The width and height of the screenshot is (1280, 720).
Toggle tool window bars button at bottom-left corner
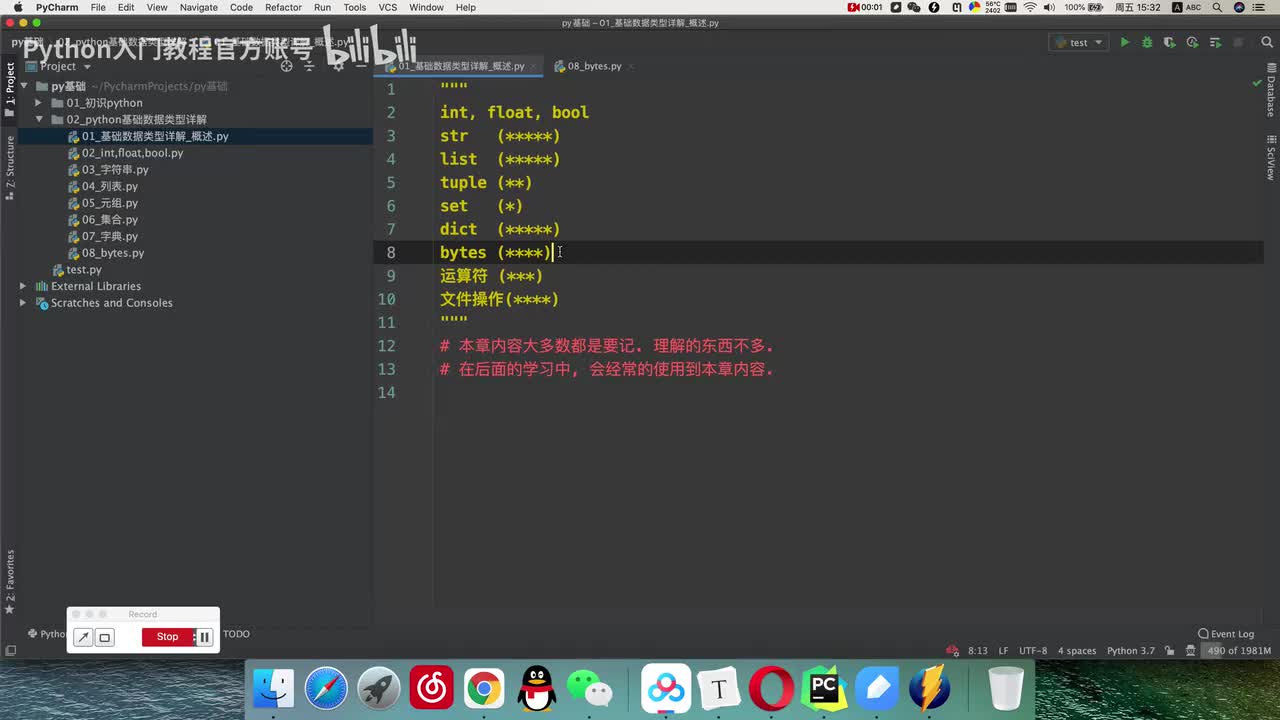[x=10, y=651]
